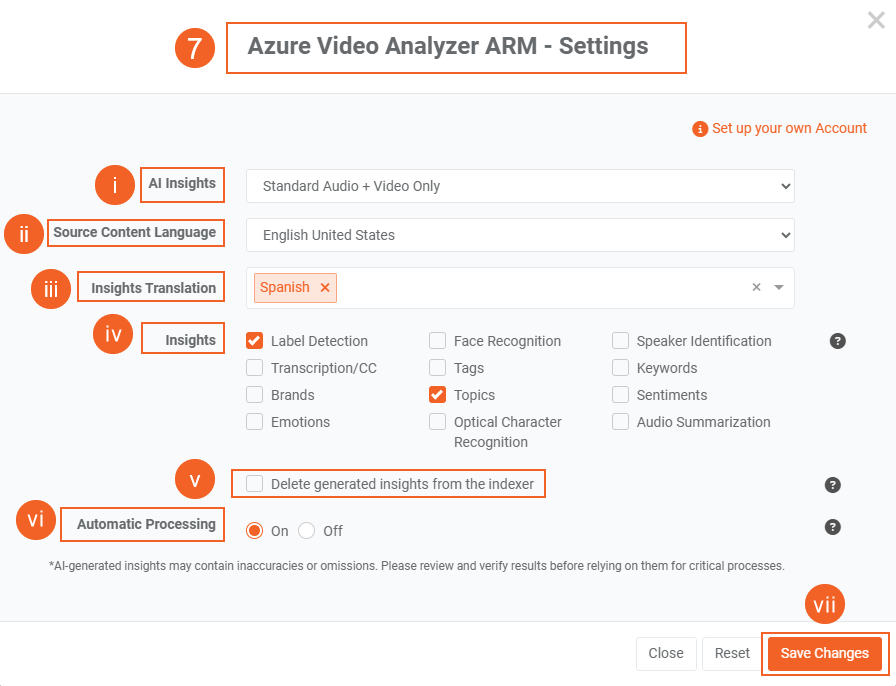The width and height of the screenshot is (896, 686).
Task: Check Delete generated insights from the indexer
Action: [255, 484]
